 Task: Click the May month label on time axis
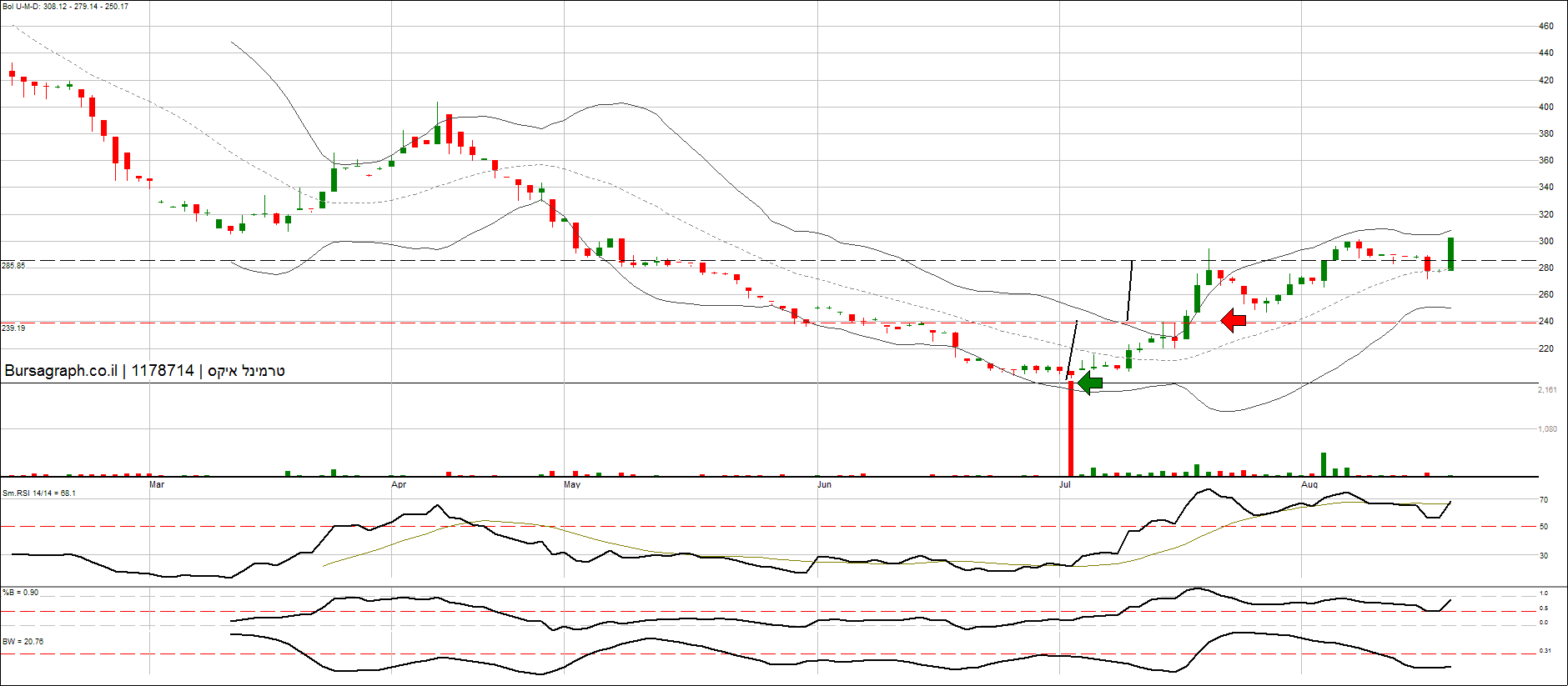(572, 484)
